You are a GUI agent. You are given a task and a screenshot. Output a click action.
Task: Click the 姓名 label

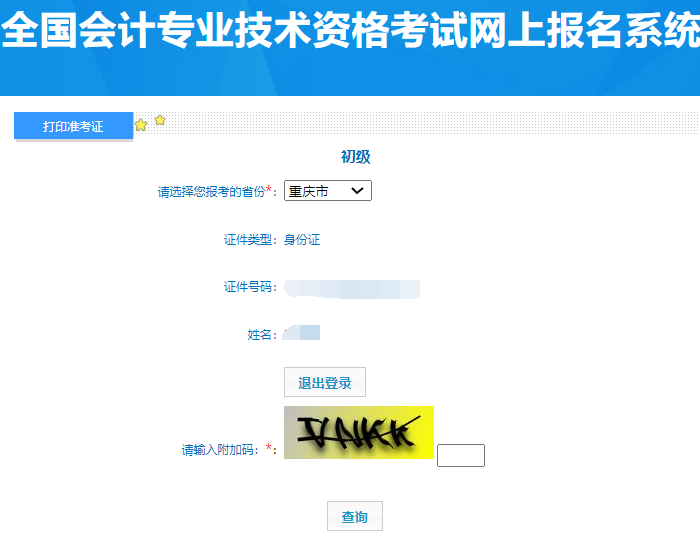pyautogui.click(x=259, y=334)
